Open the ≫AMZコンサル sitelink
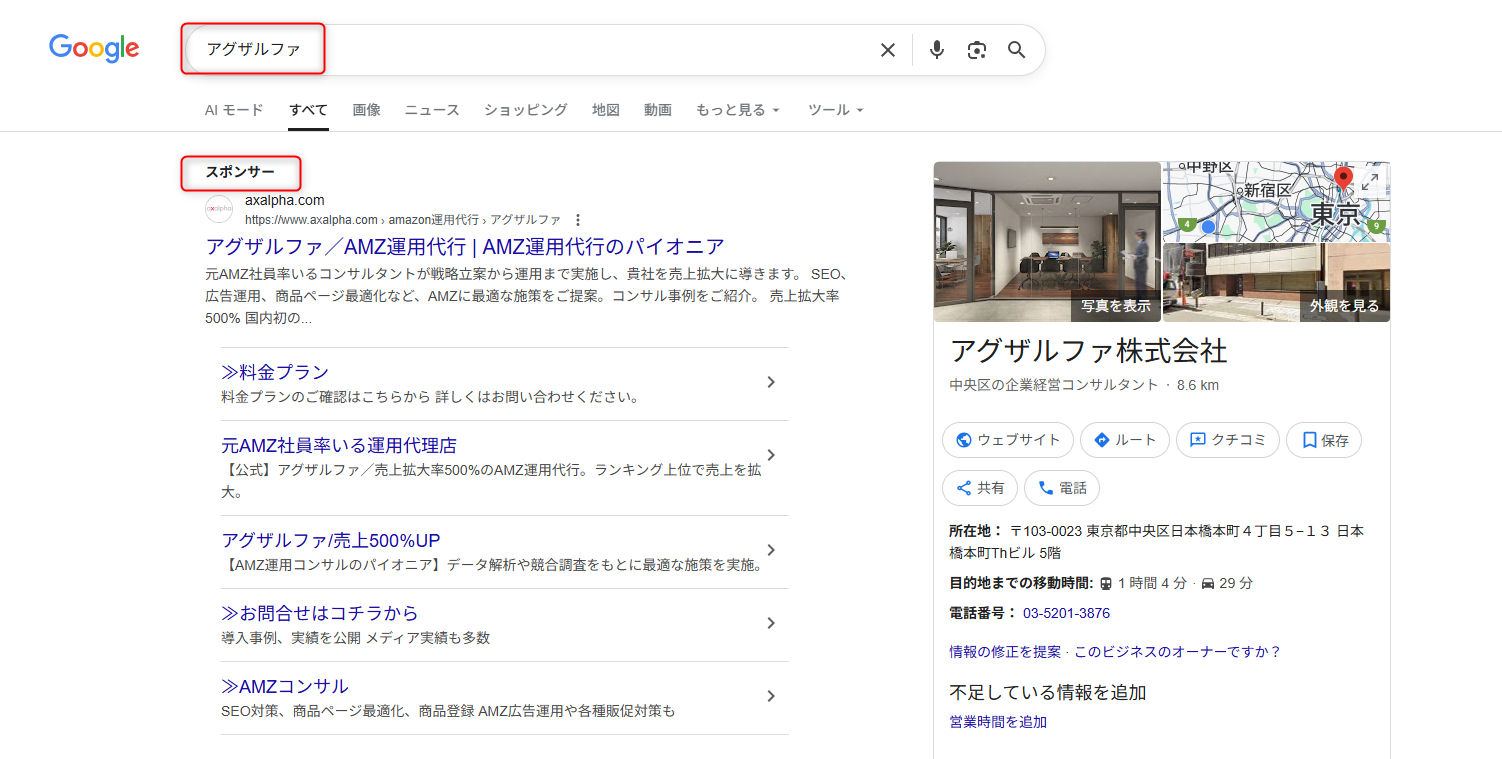Viewport: 1502px width, 759px height. pyautogui.click(x=285, y=686)
